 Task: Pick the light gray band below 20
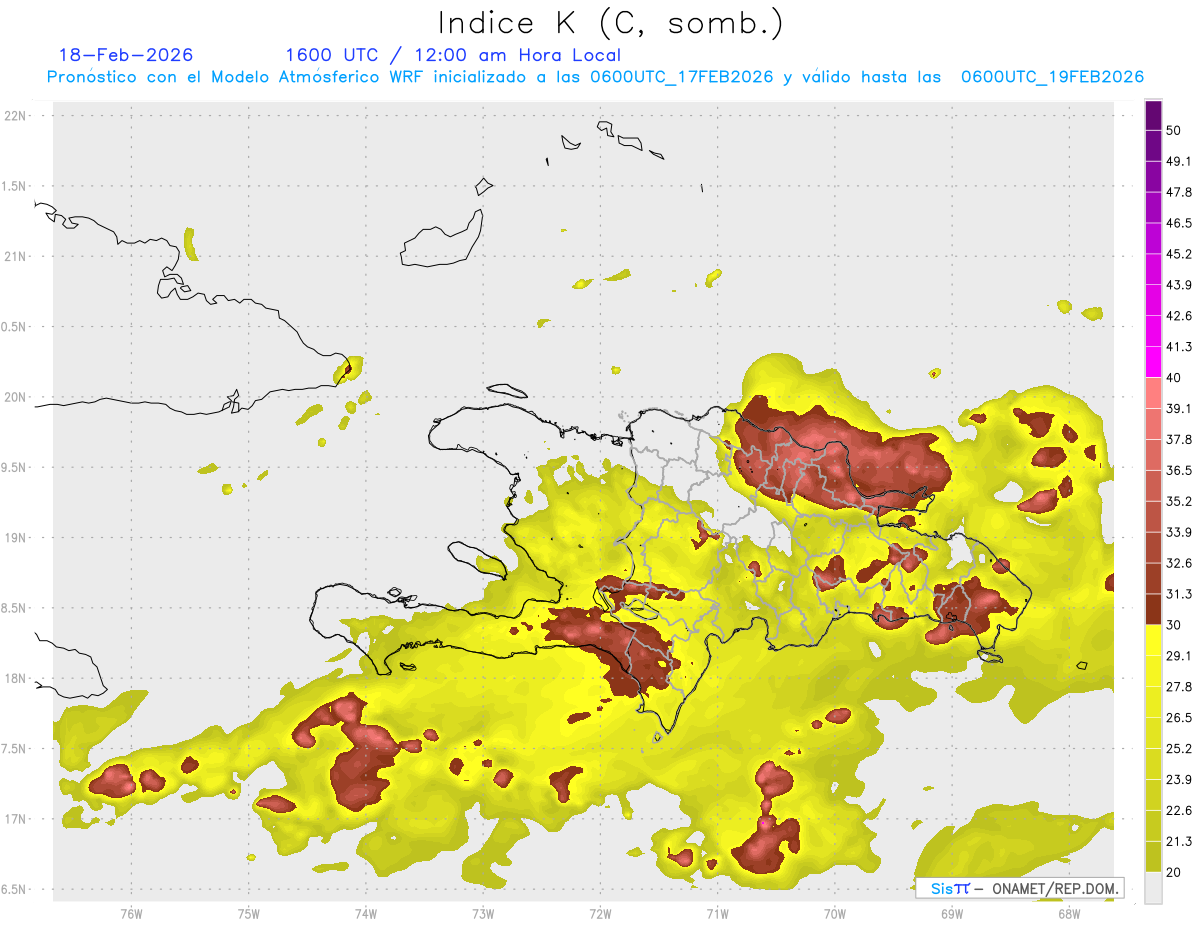[1153, 887]
